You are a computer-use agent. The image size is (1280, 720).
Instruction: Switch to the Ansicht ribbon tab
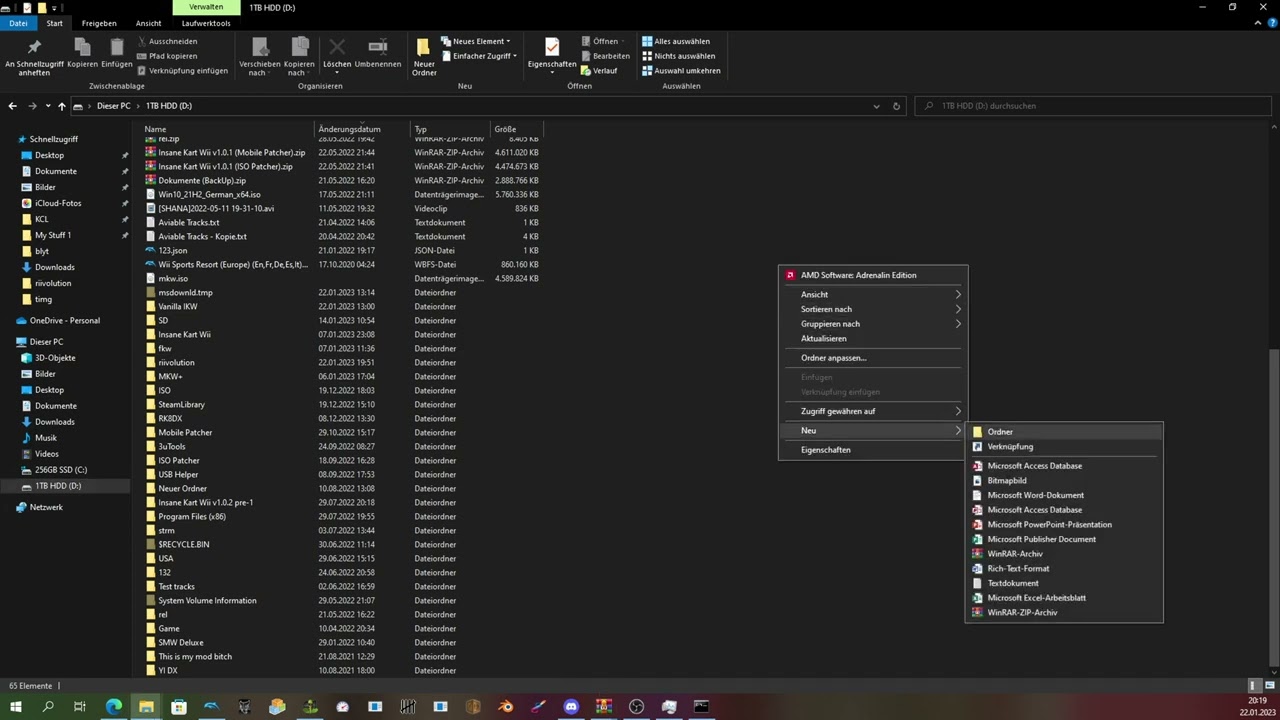[x=148, y=23]
